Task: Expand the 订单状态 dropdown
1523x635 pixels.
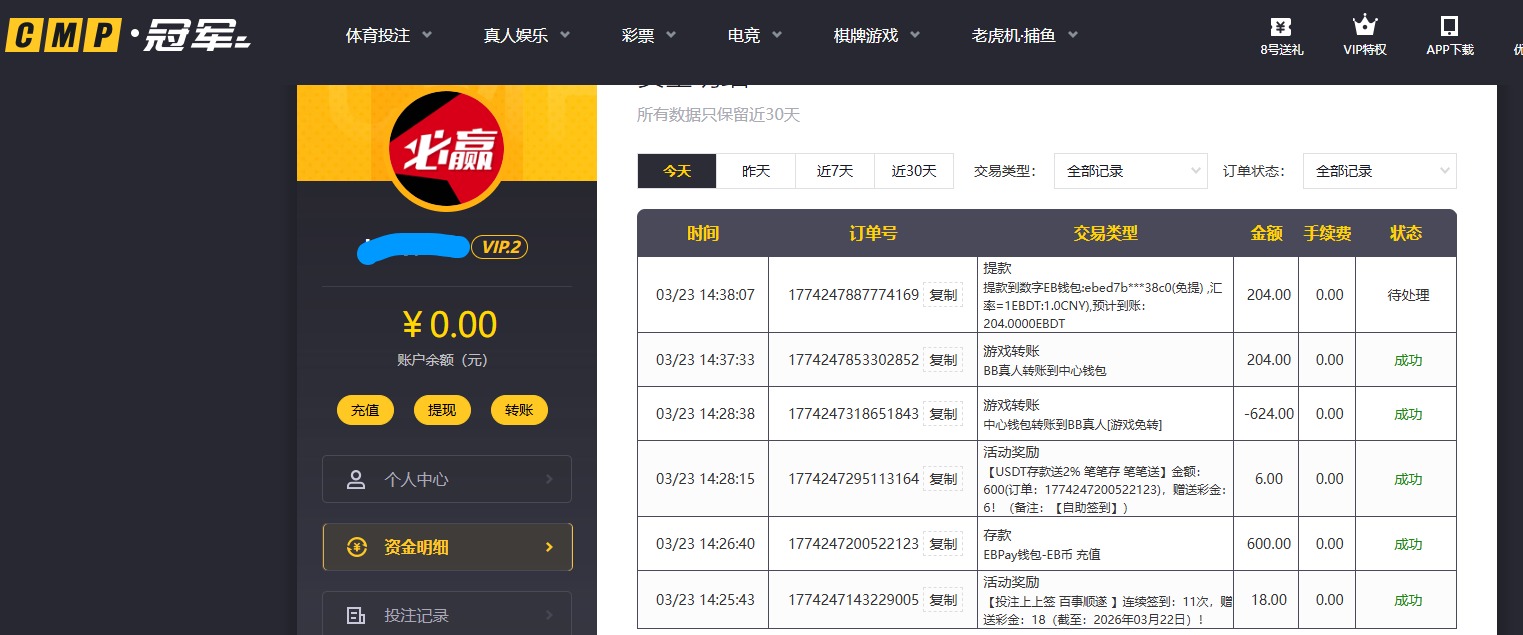Action: click(1379, 171)
